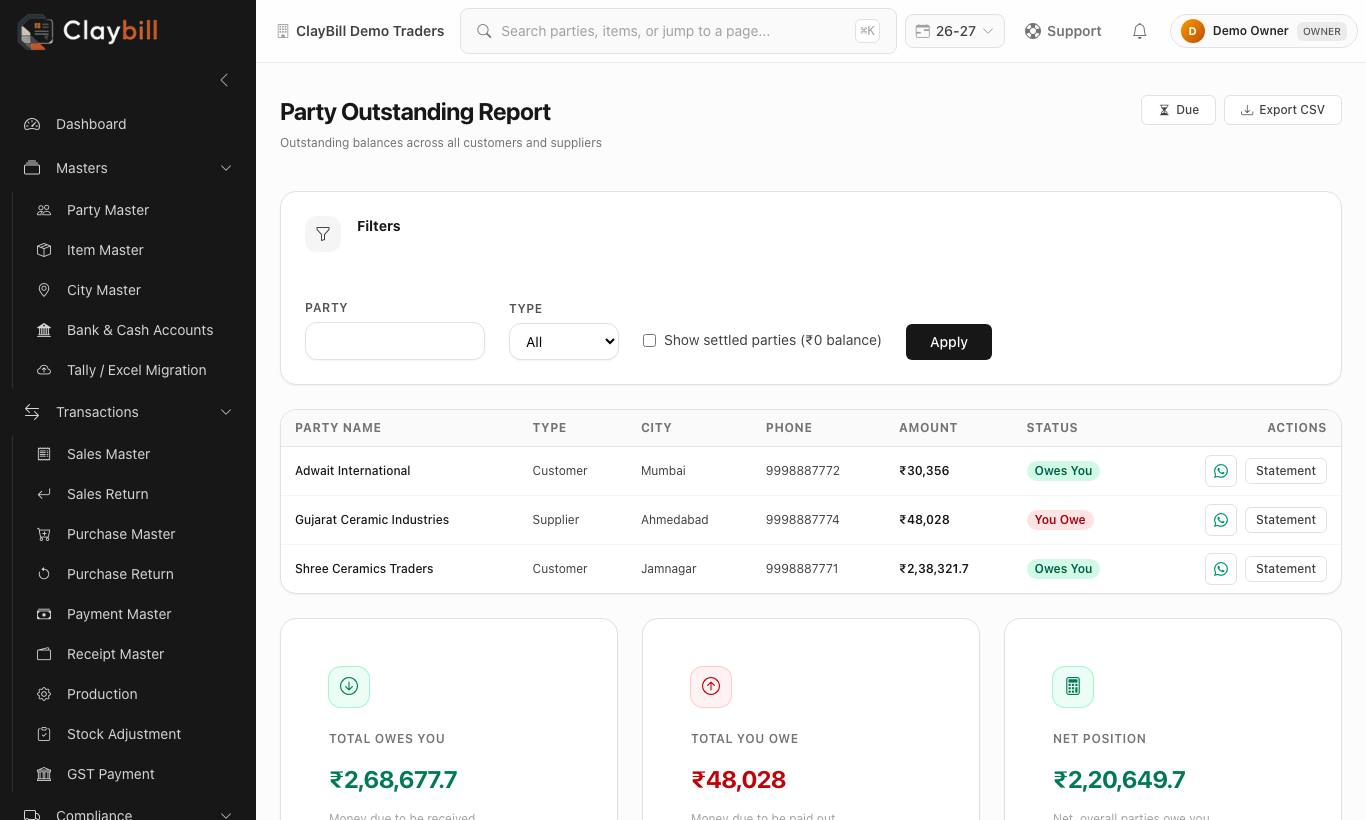
Task: Click the Claybill logo icon
Action: pos(35,31)
